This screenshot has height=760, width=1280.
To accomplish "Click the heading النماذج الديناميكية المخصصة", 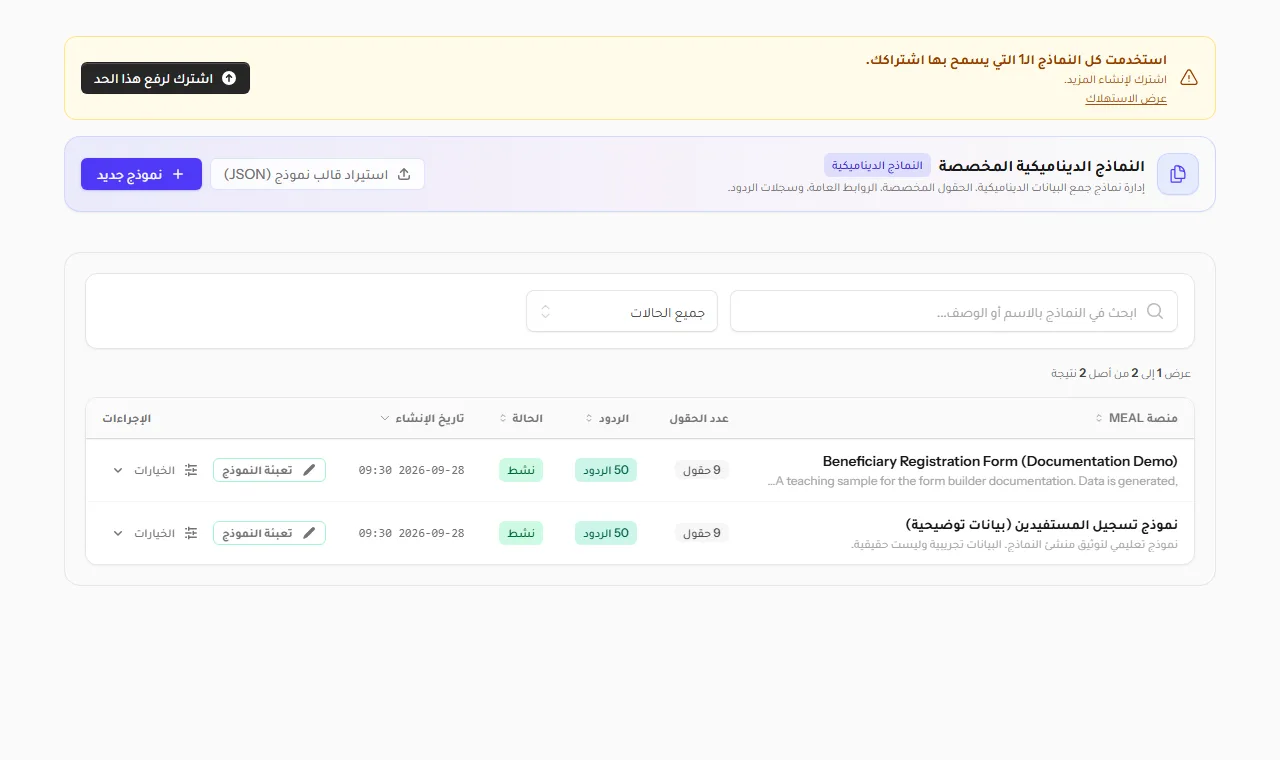I will point(1042,165).
